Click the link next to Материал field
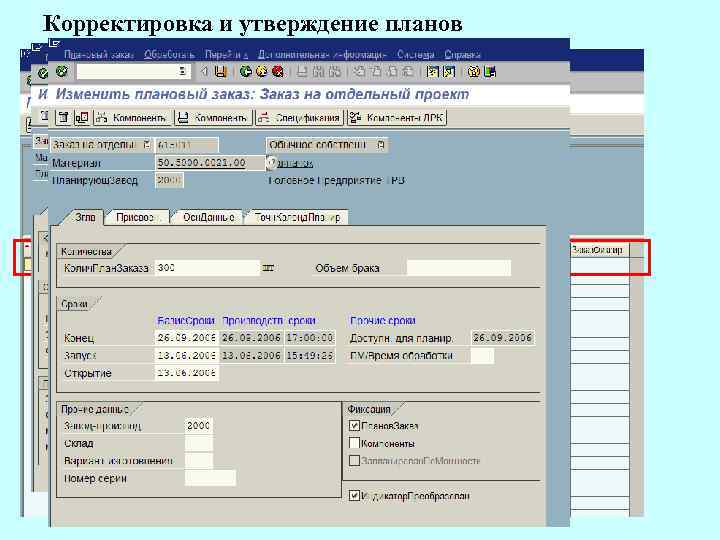Screen dimensions: 720x540 (296, 163)
